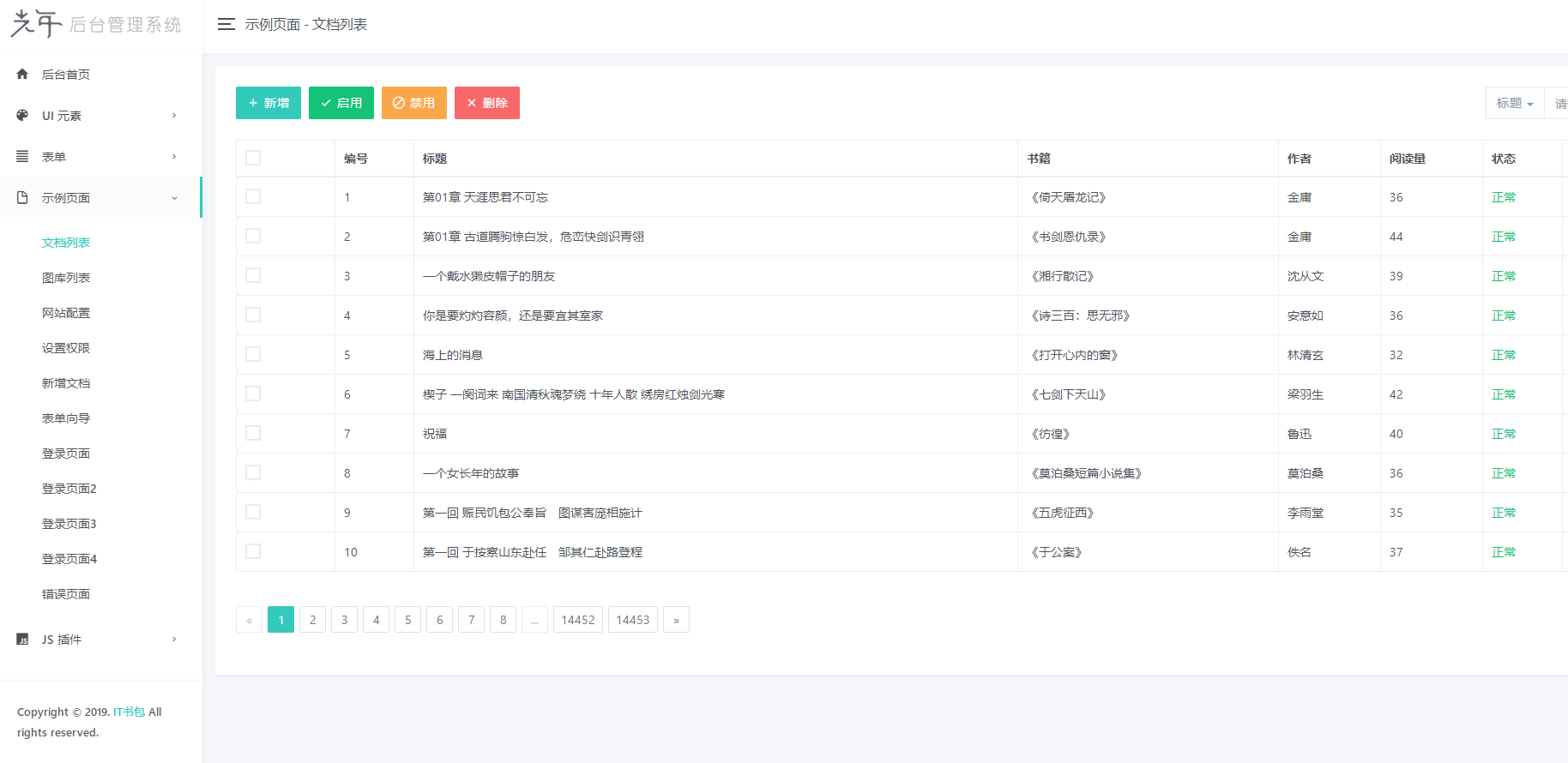The image size is (1568, 763).
Task: Go to page 7
Action: 472,620
